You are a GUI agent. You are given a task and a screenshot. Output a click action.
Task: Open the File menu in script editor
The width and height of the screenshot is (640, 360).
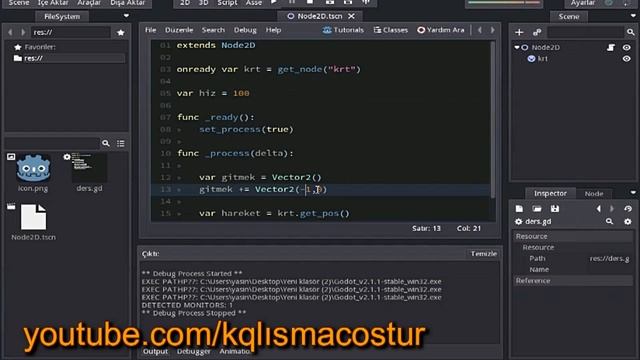[150, 30]
